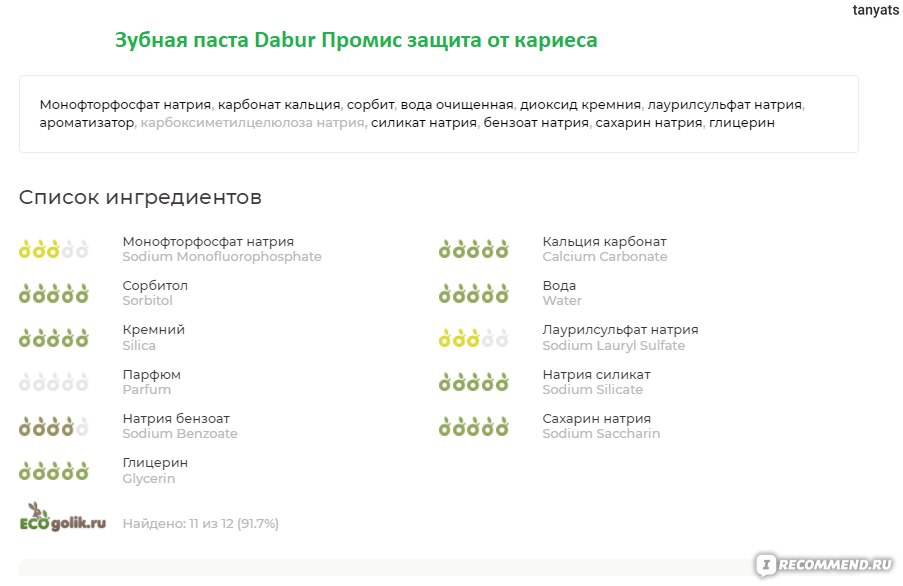The width and height of the screenshot is (903, 586).
Task: Click 'Glycerin' English name
Action: [x=149, y=478]
